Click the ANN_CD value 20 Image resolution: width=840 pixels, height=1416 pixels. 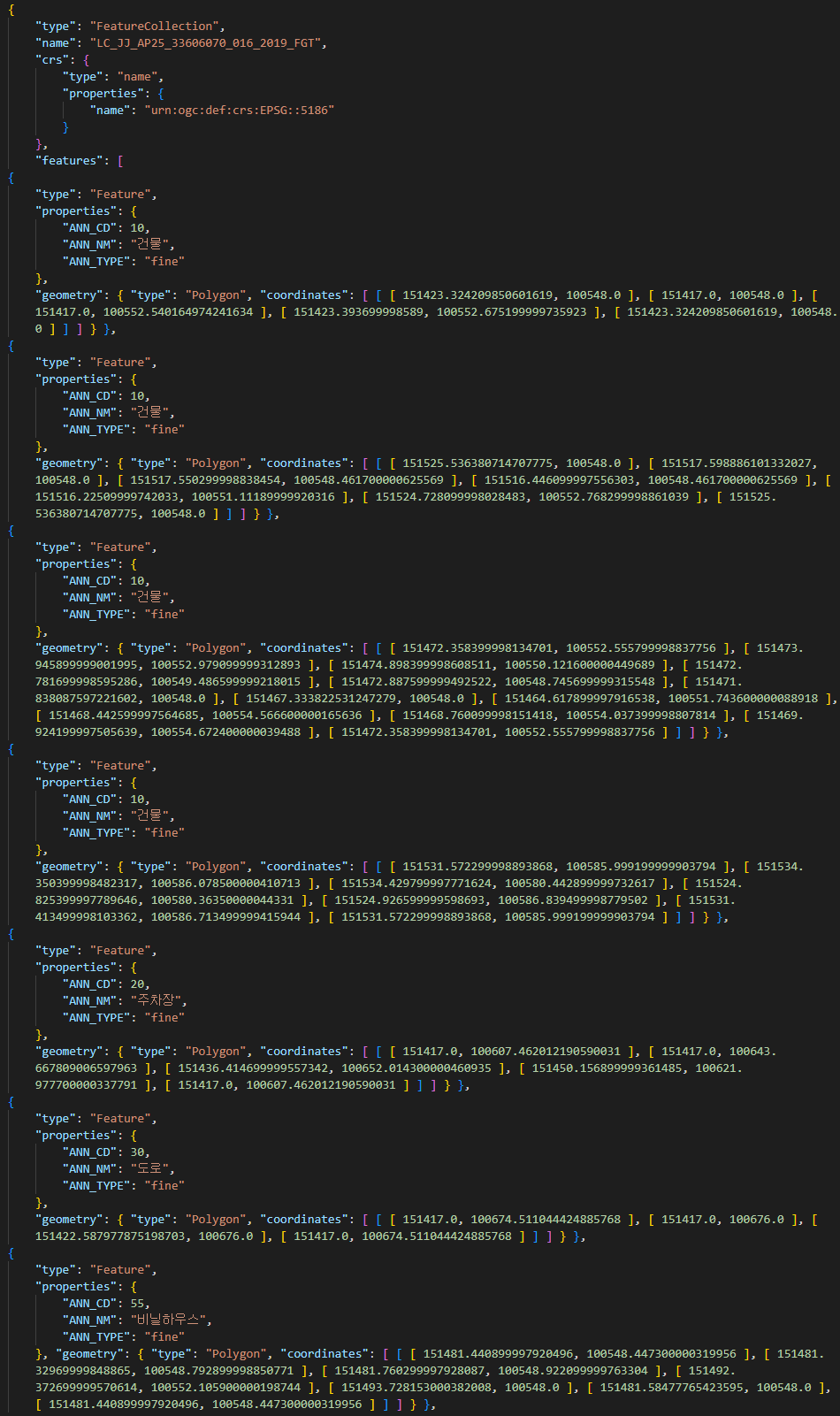(139, 984)
